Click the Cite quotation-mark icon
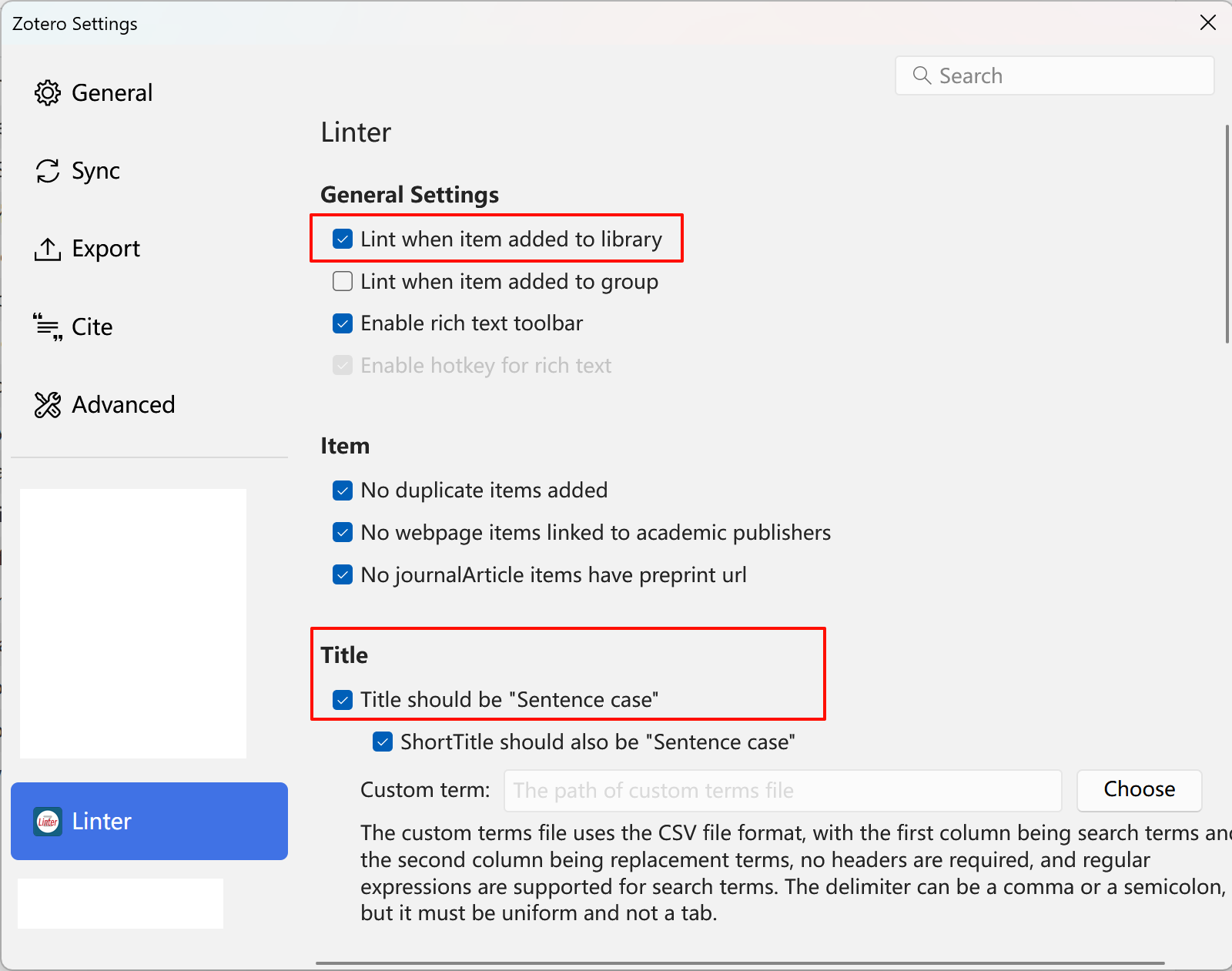The width and height of the screenshot is (1232, 971). point(47,326)
